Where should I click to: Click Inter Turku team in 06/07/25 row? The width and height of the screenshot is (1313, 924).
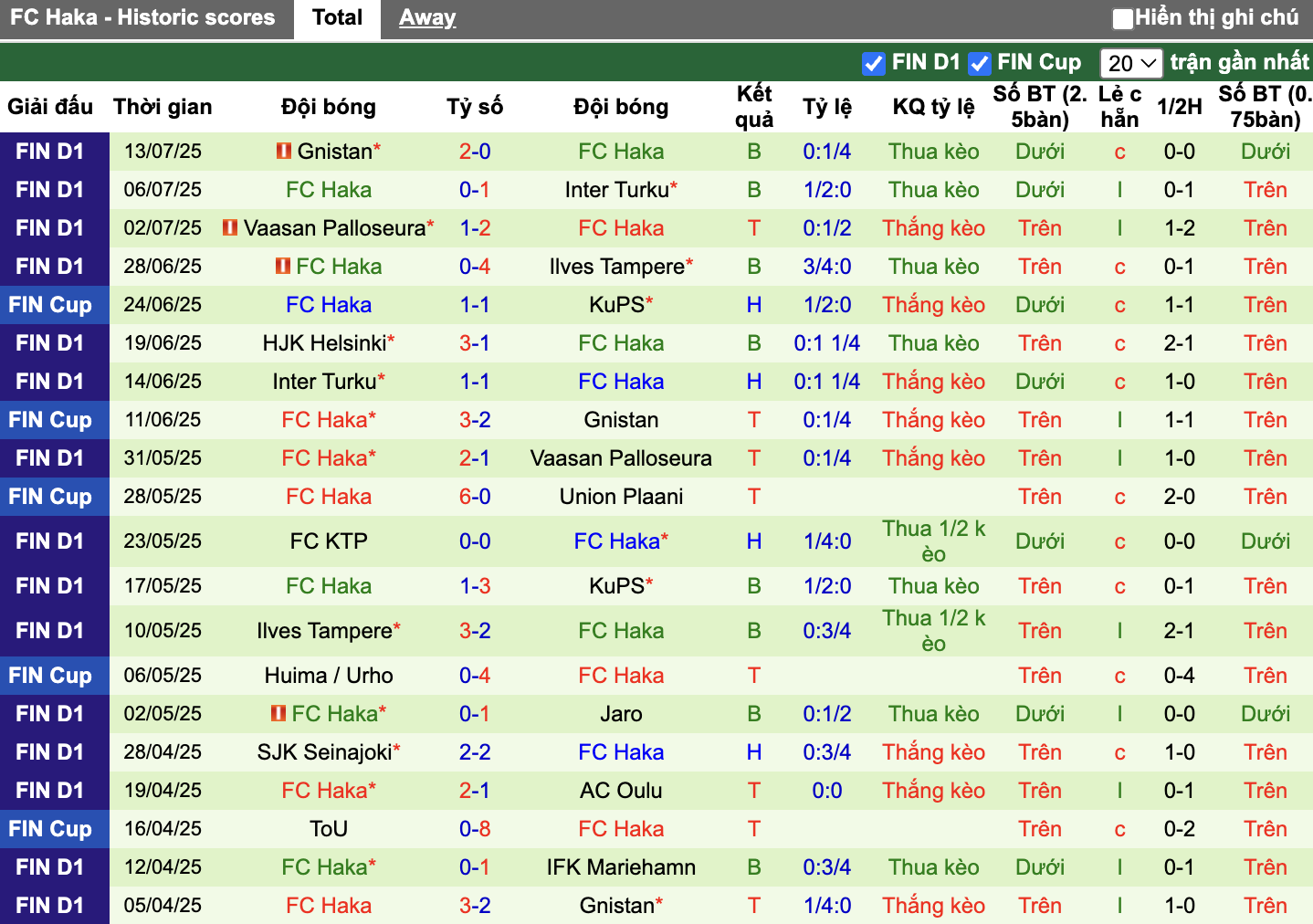coord(617,190)
